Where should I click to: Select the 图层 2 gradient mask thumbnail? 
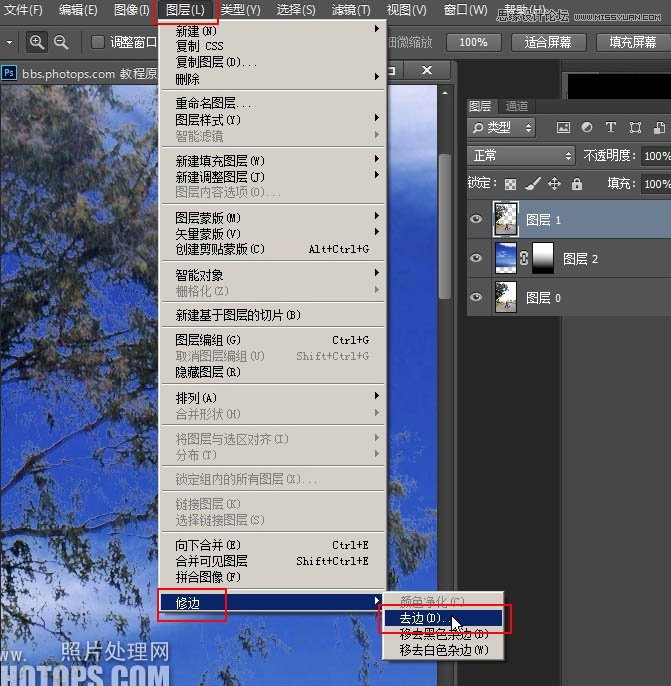[543, 258]
